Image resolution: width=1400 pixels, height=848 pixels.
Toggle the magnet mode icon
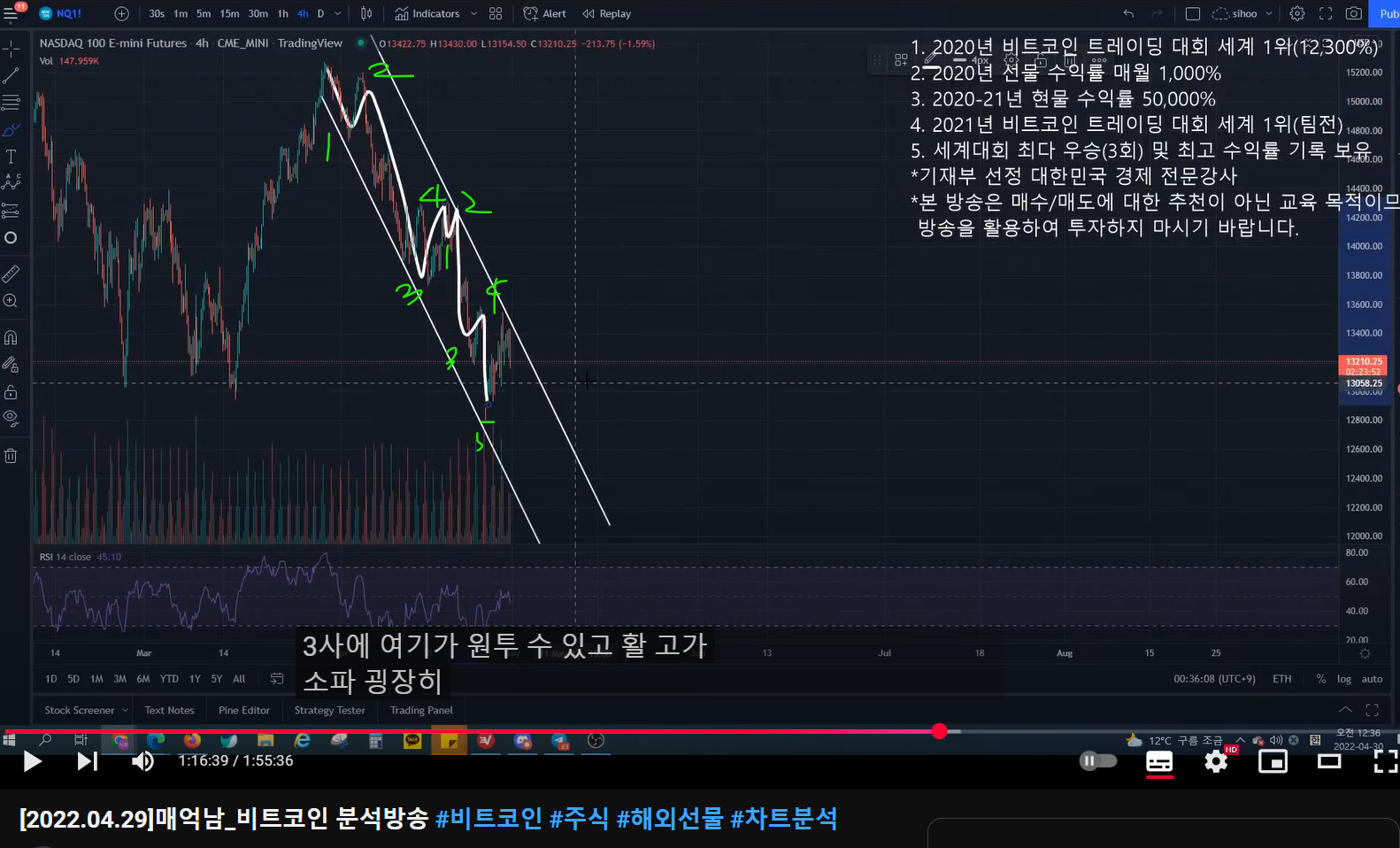click(x=12, y=337)
